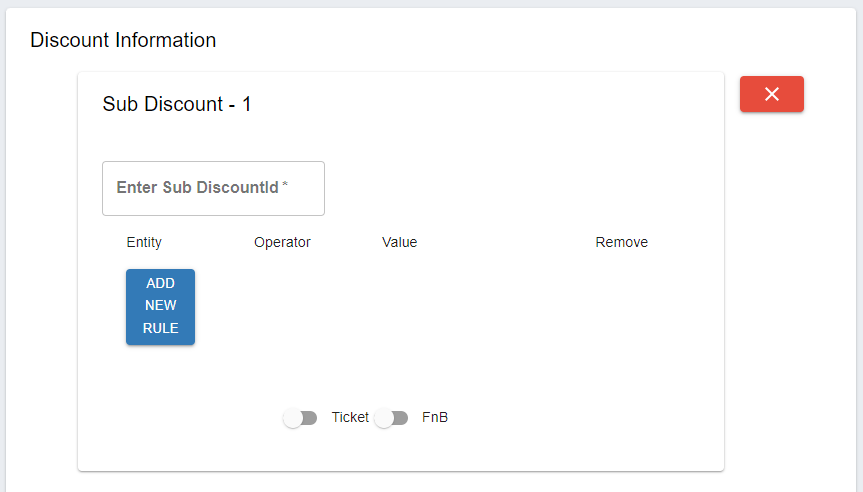Click the Entity column header
This screenshot has width=863, height=492.
pos(144,242)
